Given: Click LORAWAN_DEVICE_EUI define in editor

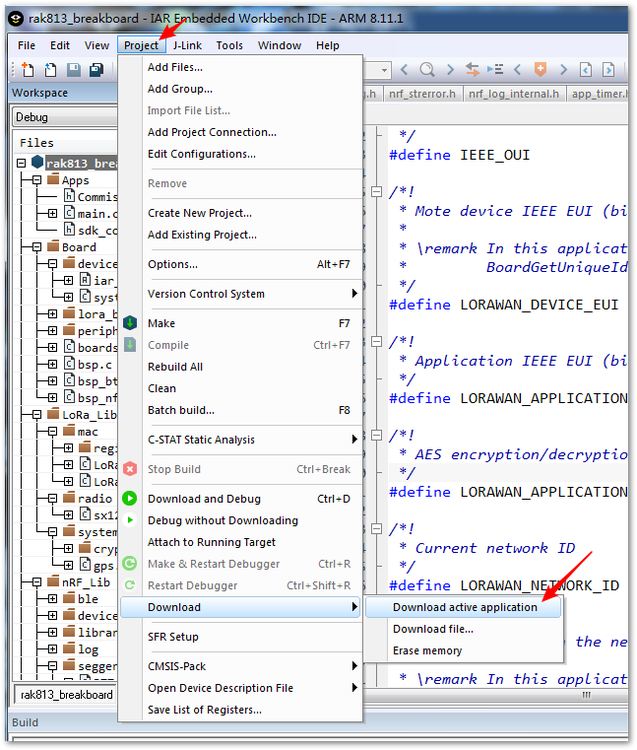Looking at the screenshot, I should pyautogui.click(x=538, y=305).
